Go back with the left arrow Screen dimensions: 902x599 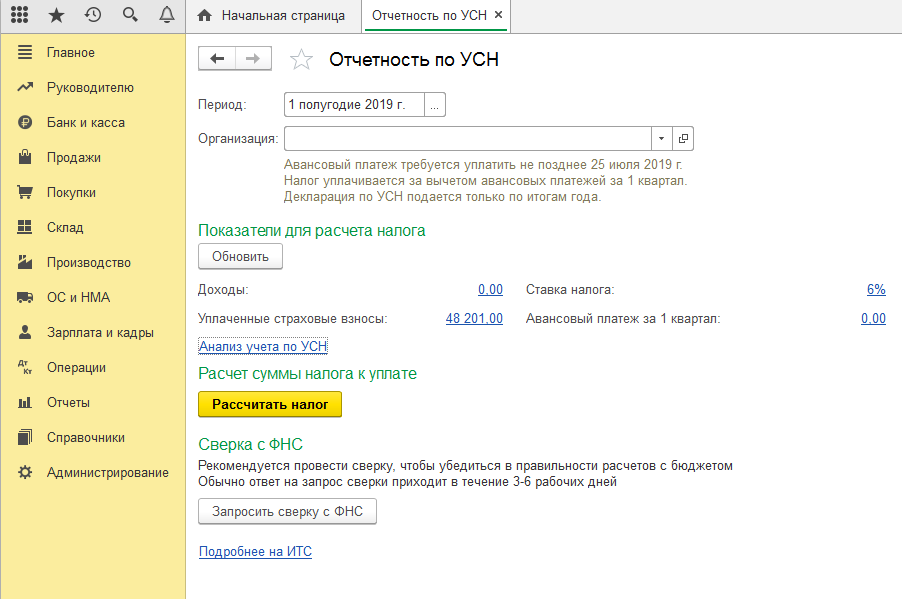pos(217,59)
